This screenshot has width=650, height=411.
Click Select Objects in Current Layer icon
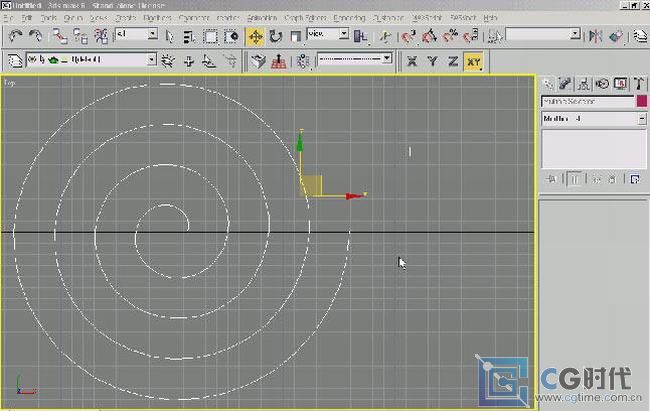[x=209, y=61]
